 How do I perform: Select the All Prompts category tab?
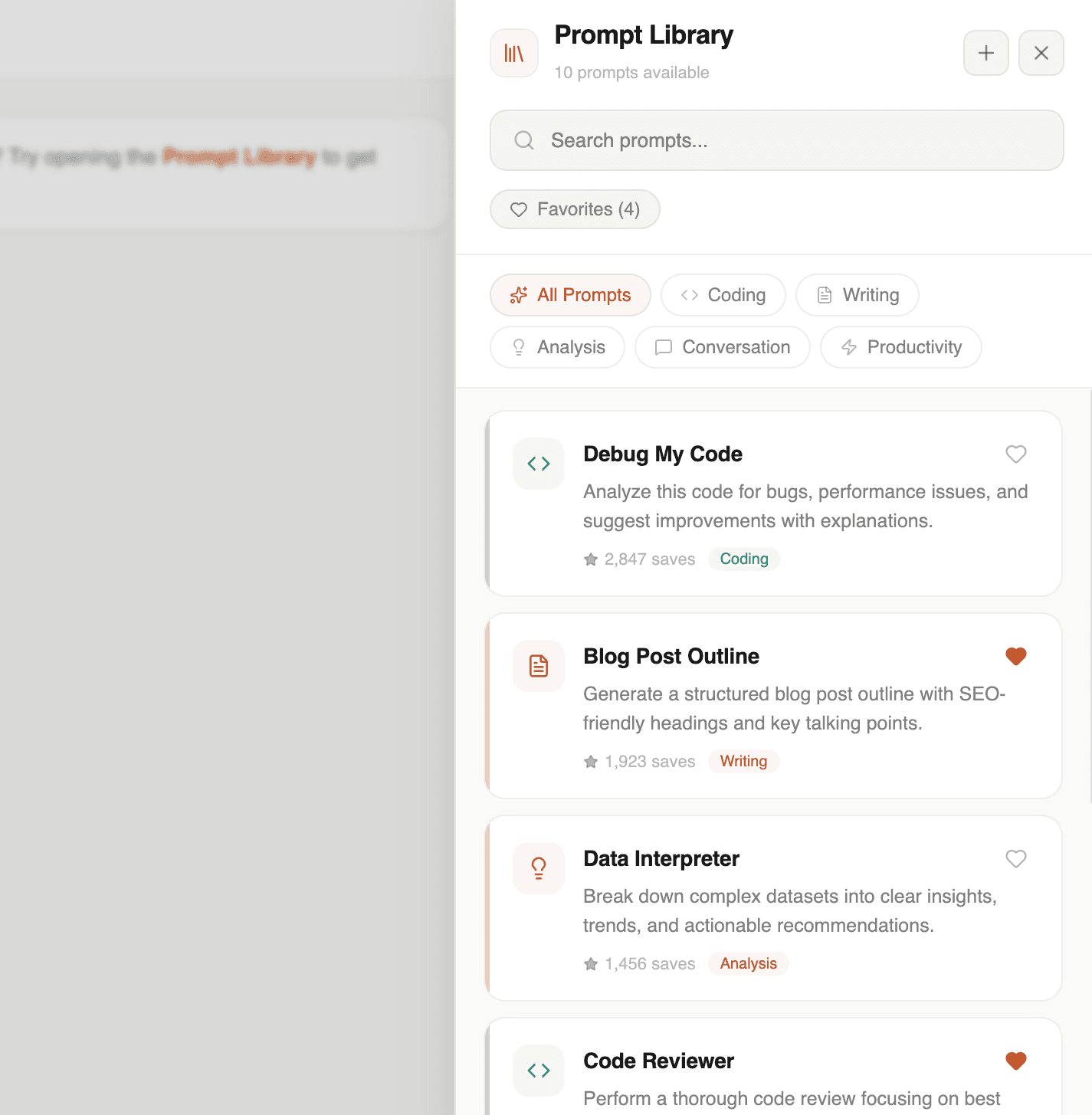tap(570, 295)
